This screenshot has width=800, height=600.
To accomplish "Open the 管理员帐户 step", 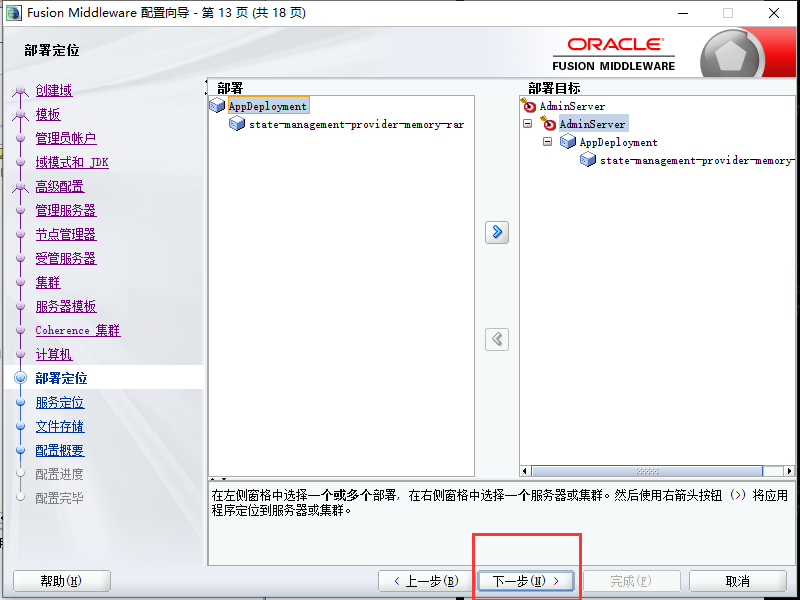I will [66, 138].
